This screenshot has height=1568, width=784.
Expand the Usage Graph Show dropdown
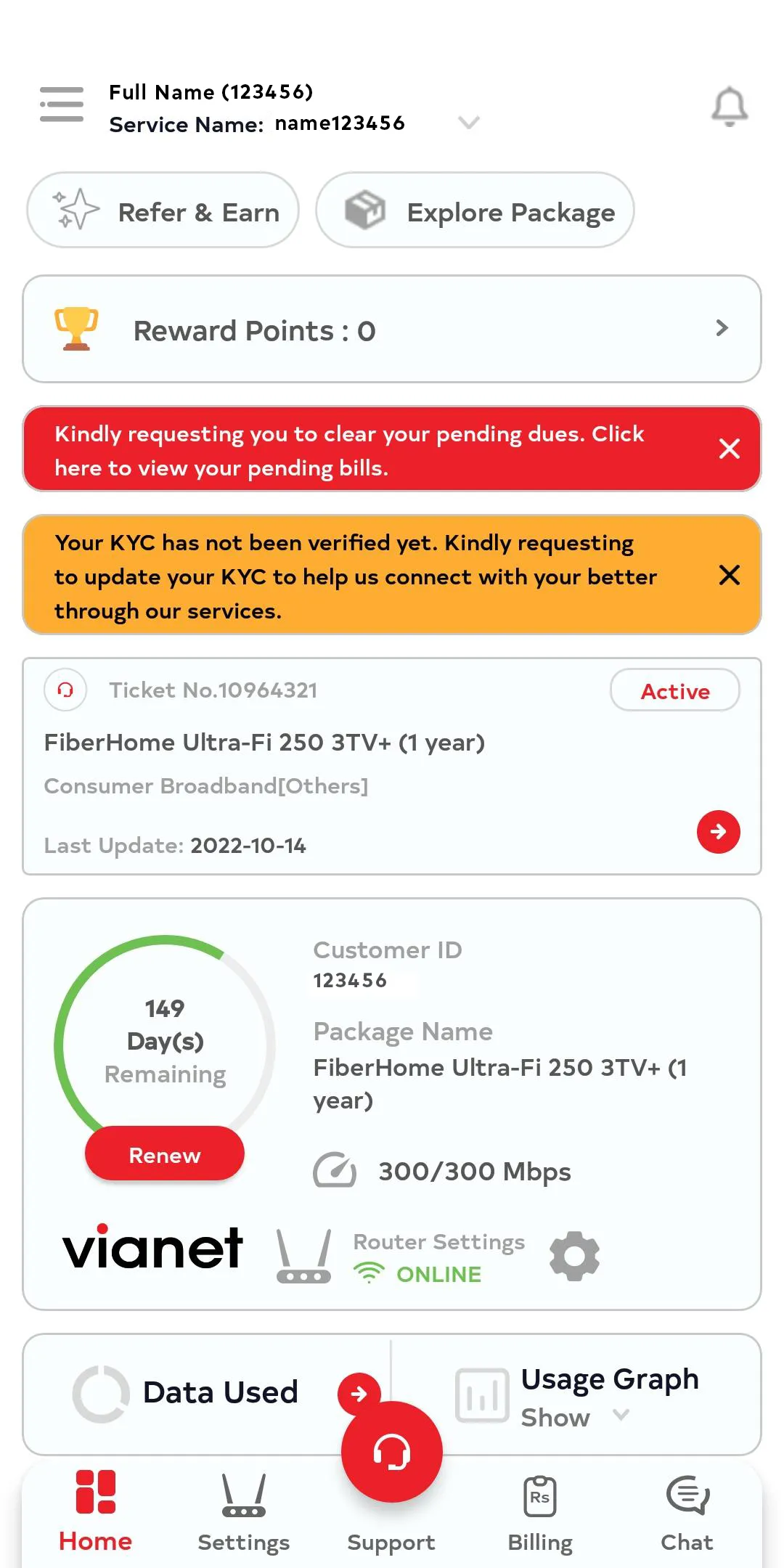coord(621,1415)
